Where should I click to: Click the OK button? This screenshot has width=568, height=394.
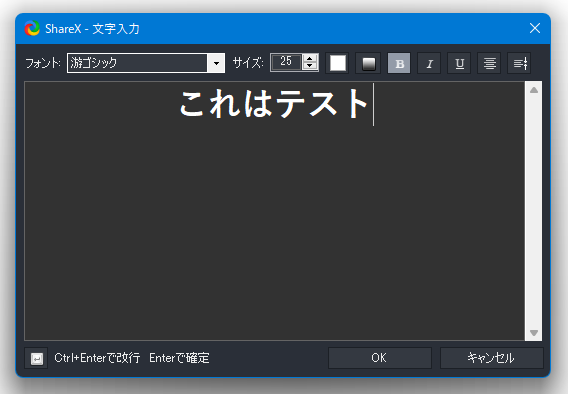click(x=380, y=358)
